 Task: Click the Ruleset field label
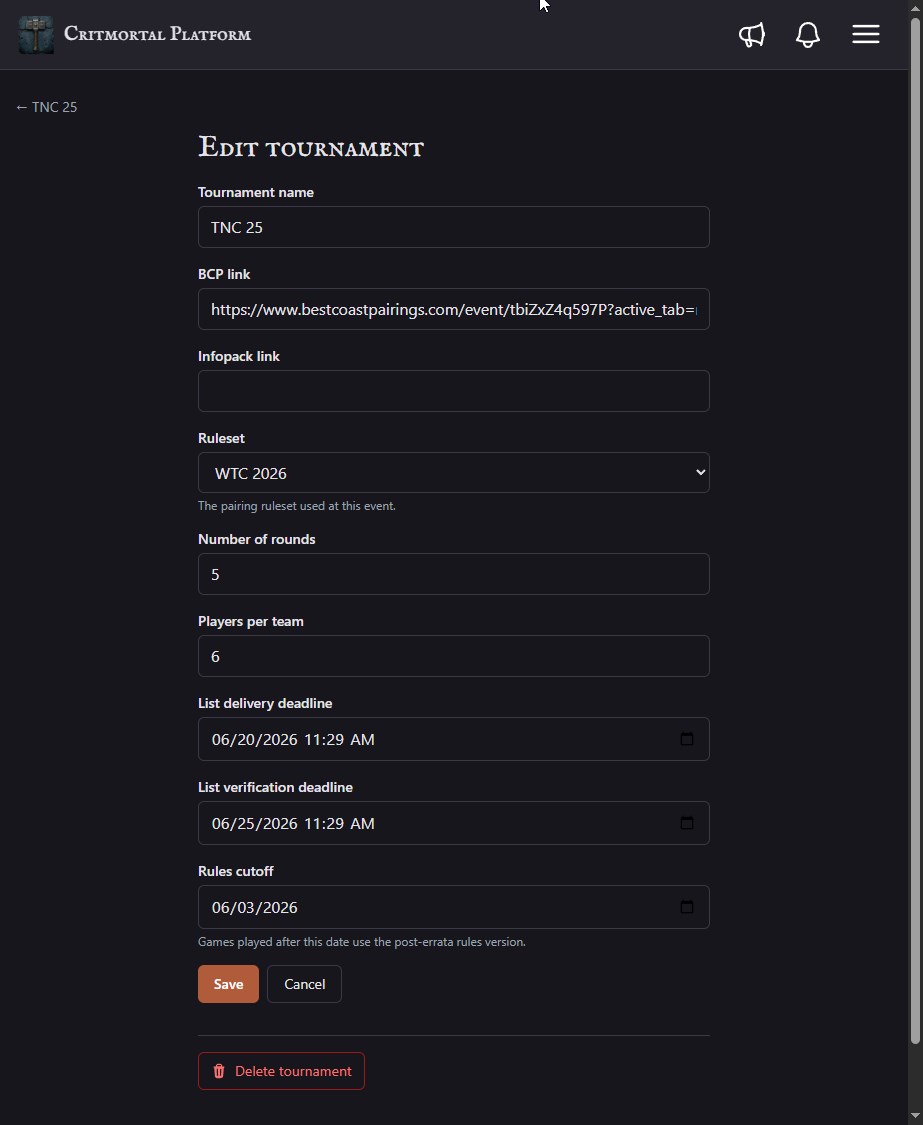pos(221,438)
